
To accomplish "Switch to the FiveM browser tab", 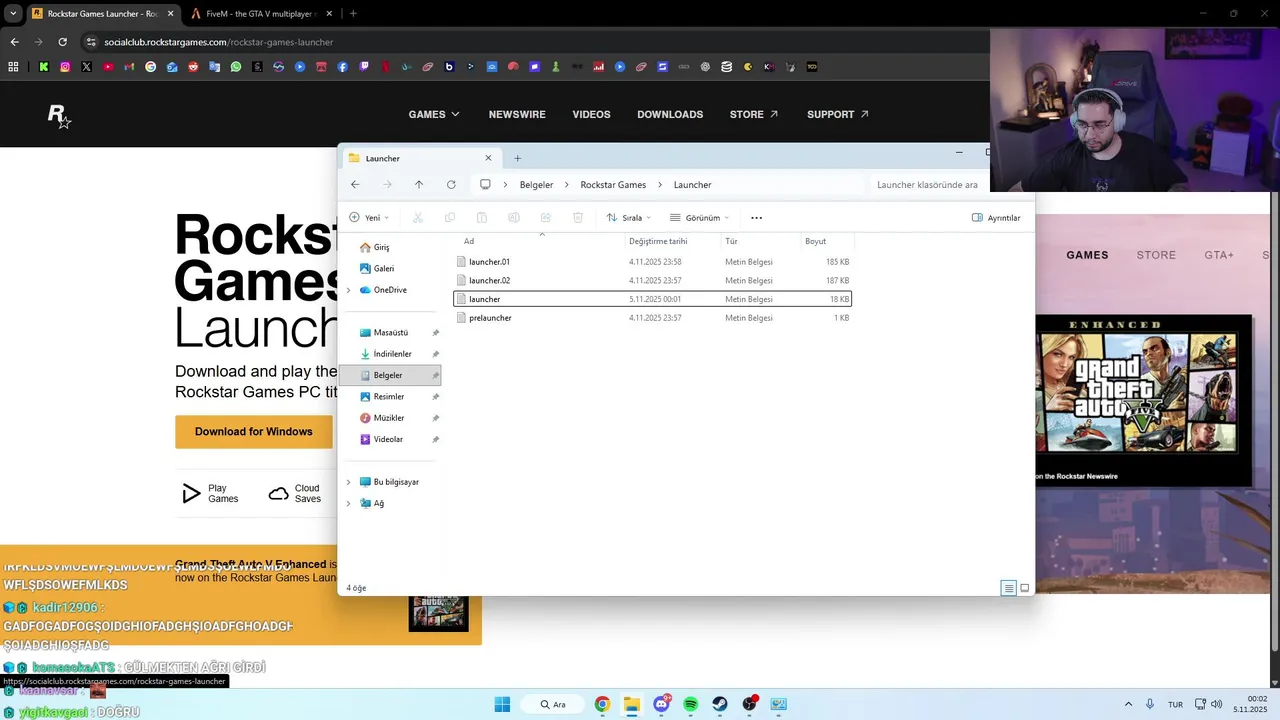I will [260, 14].
